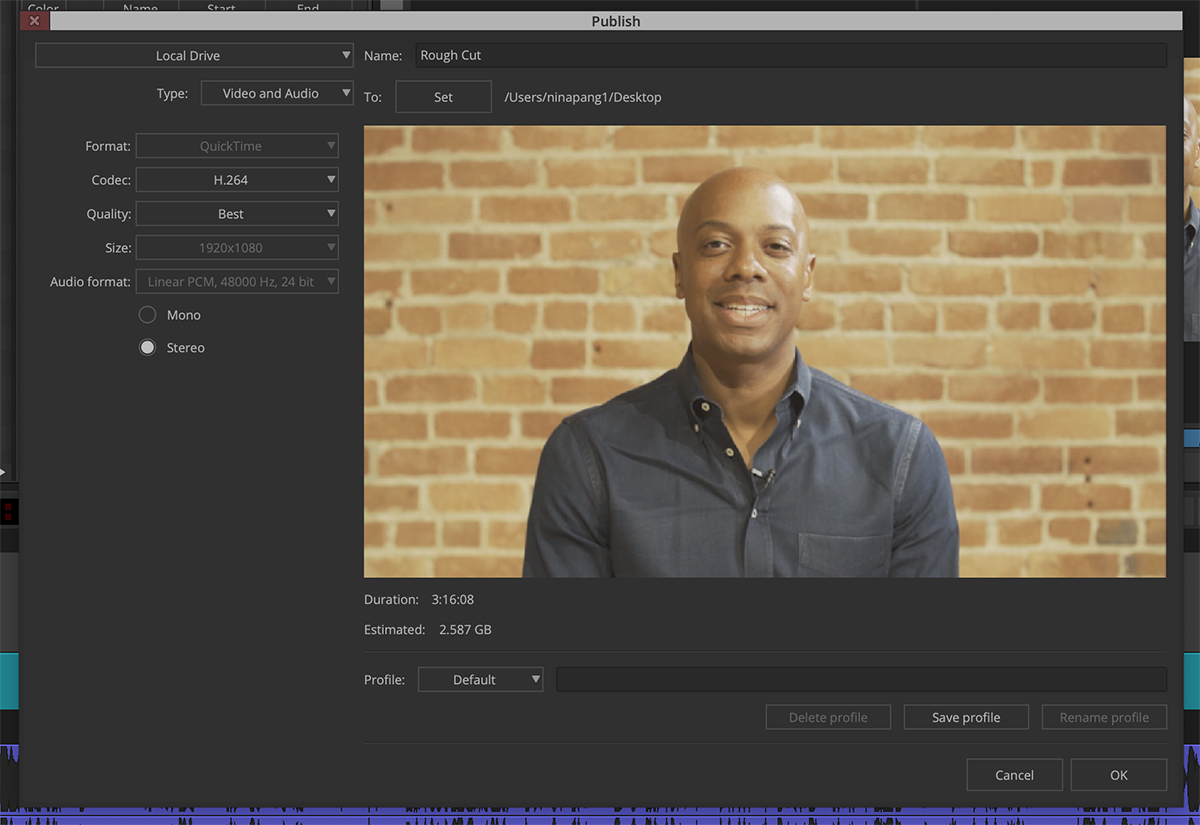Click OK to start publishing

1118,774
